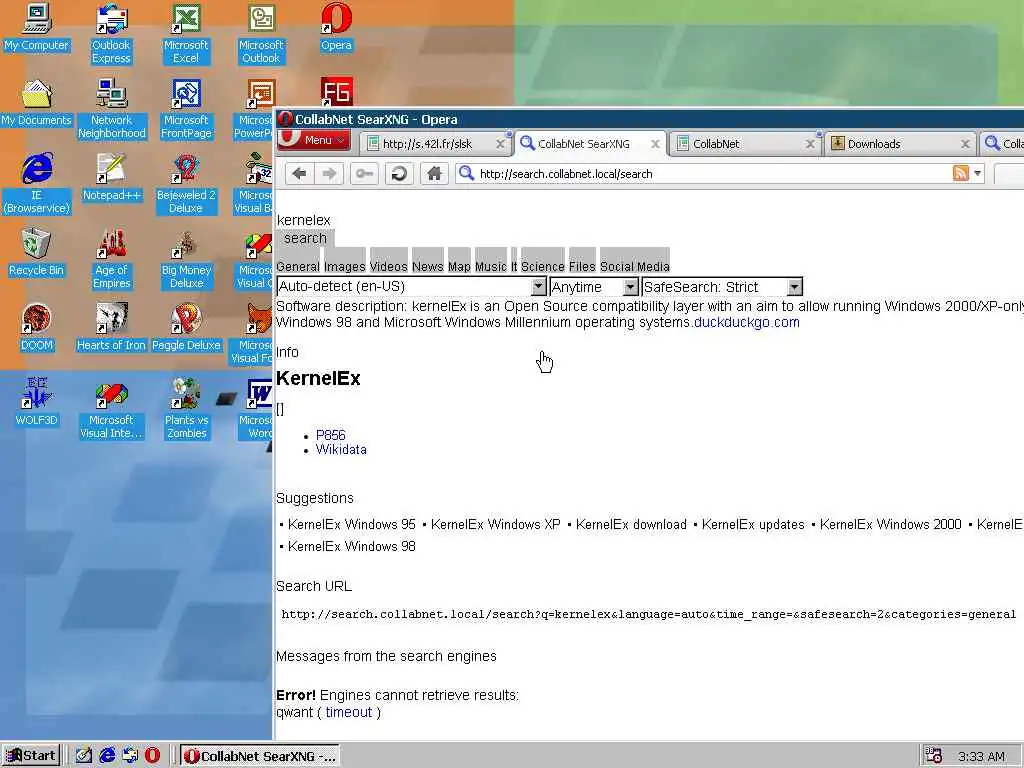Select the active CollabNet SearXNG tab
This screenshot has height=768, width=1024.
(x=590, y=144)
